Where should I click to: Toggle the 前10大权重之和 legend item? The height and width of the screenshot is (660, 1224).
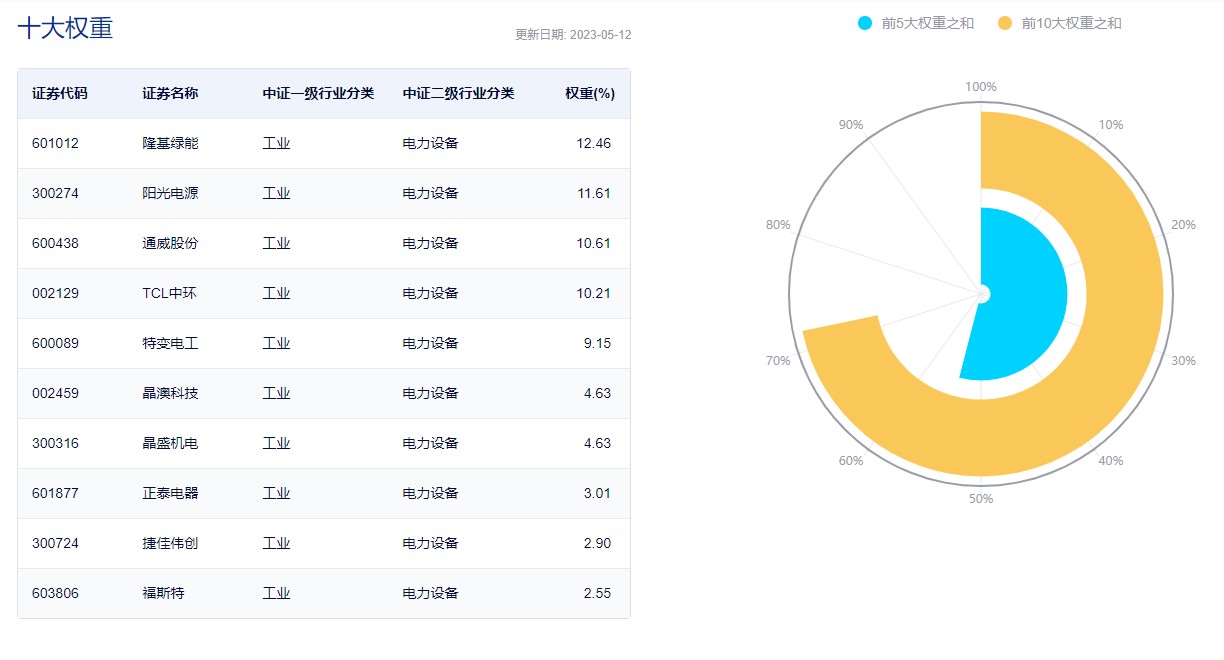click(x=1071, y=23)
